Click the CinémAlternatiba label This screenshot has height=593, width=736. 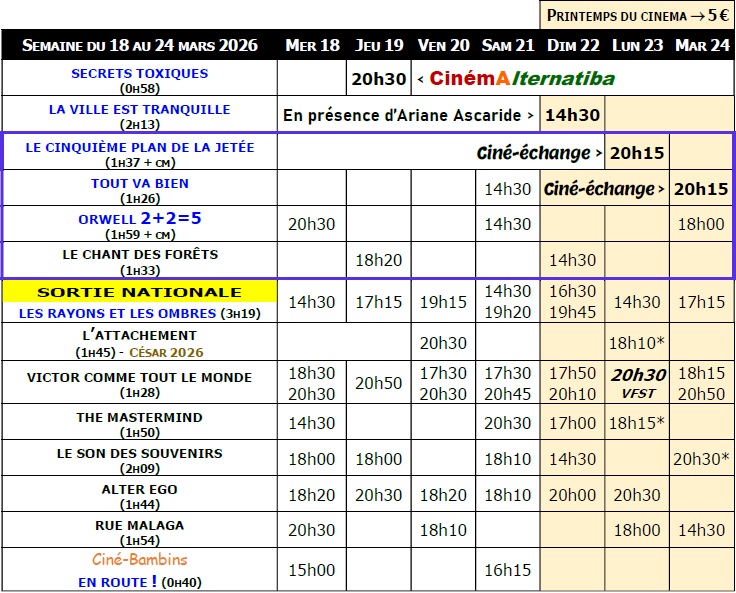click(522, 78)
